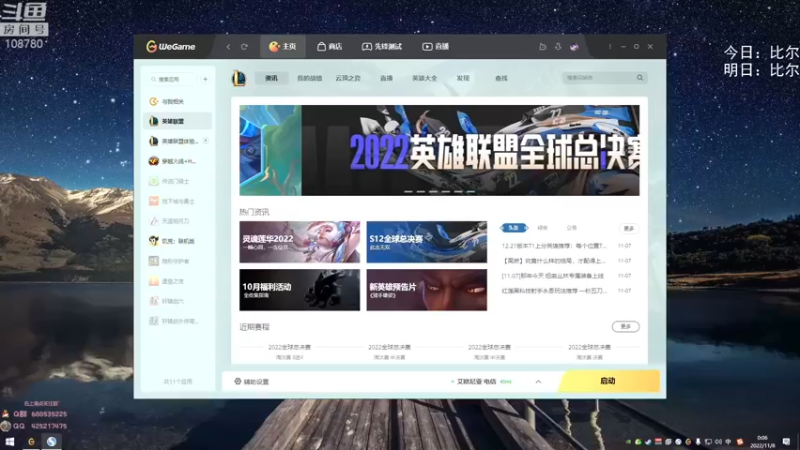Open the 直播 tab in top bar

tap(435, 46)
